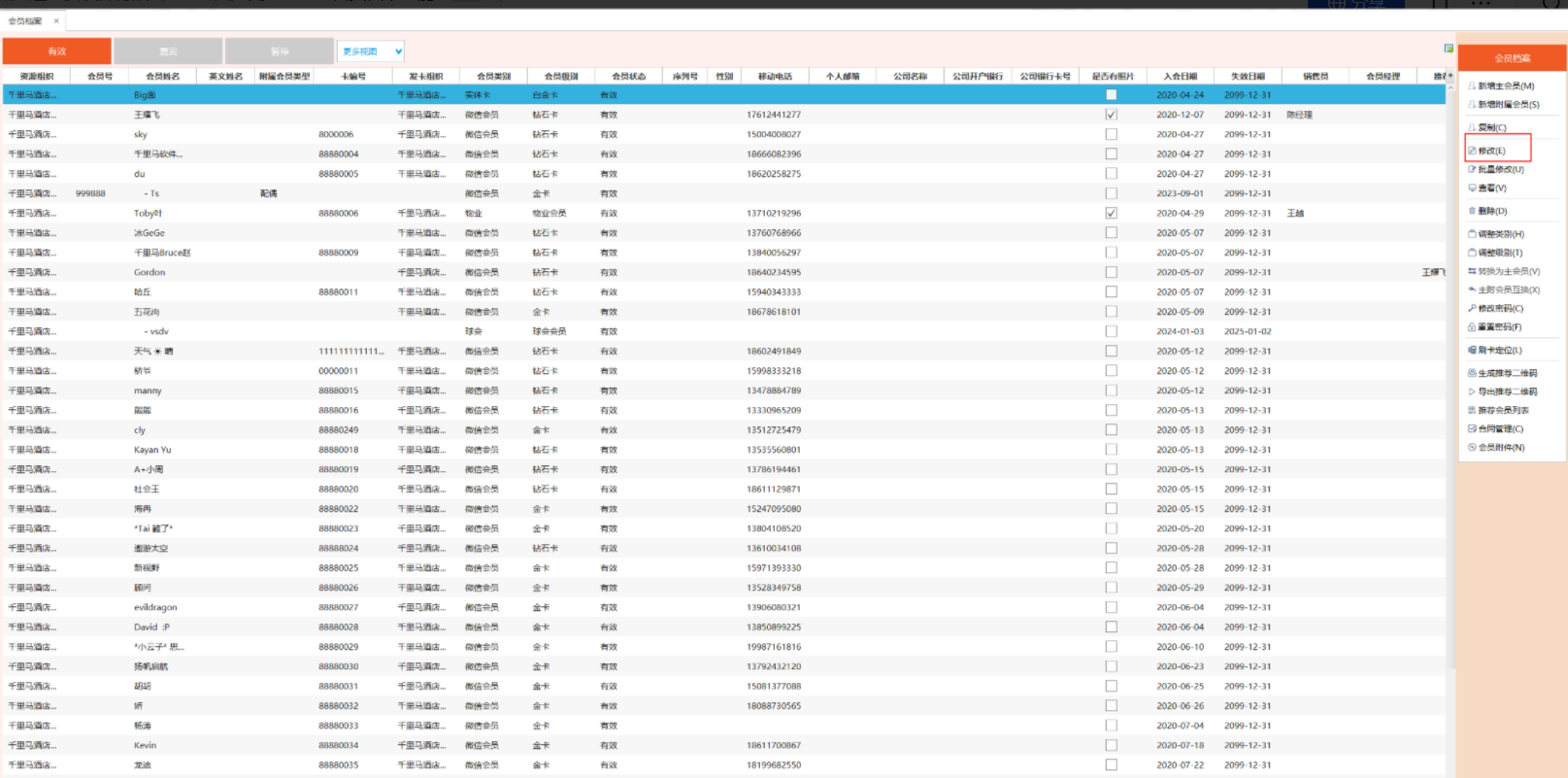Click the 删除(D) trash icon
Viewport: 1568px width, 778px height.
(1472, 211)
